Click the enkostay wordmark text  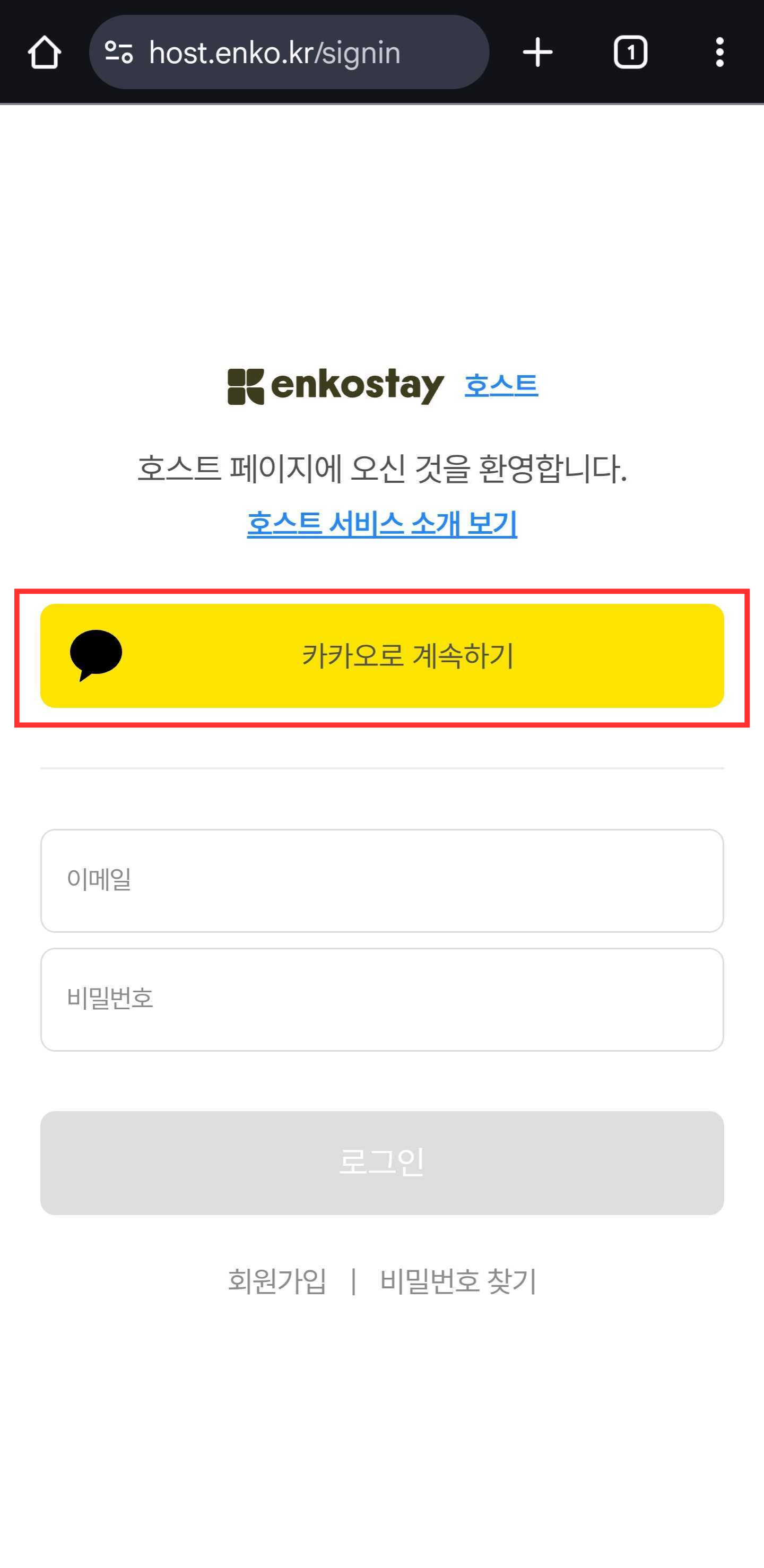pos(358,386)
